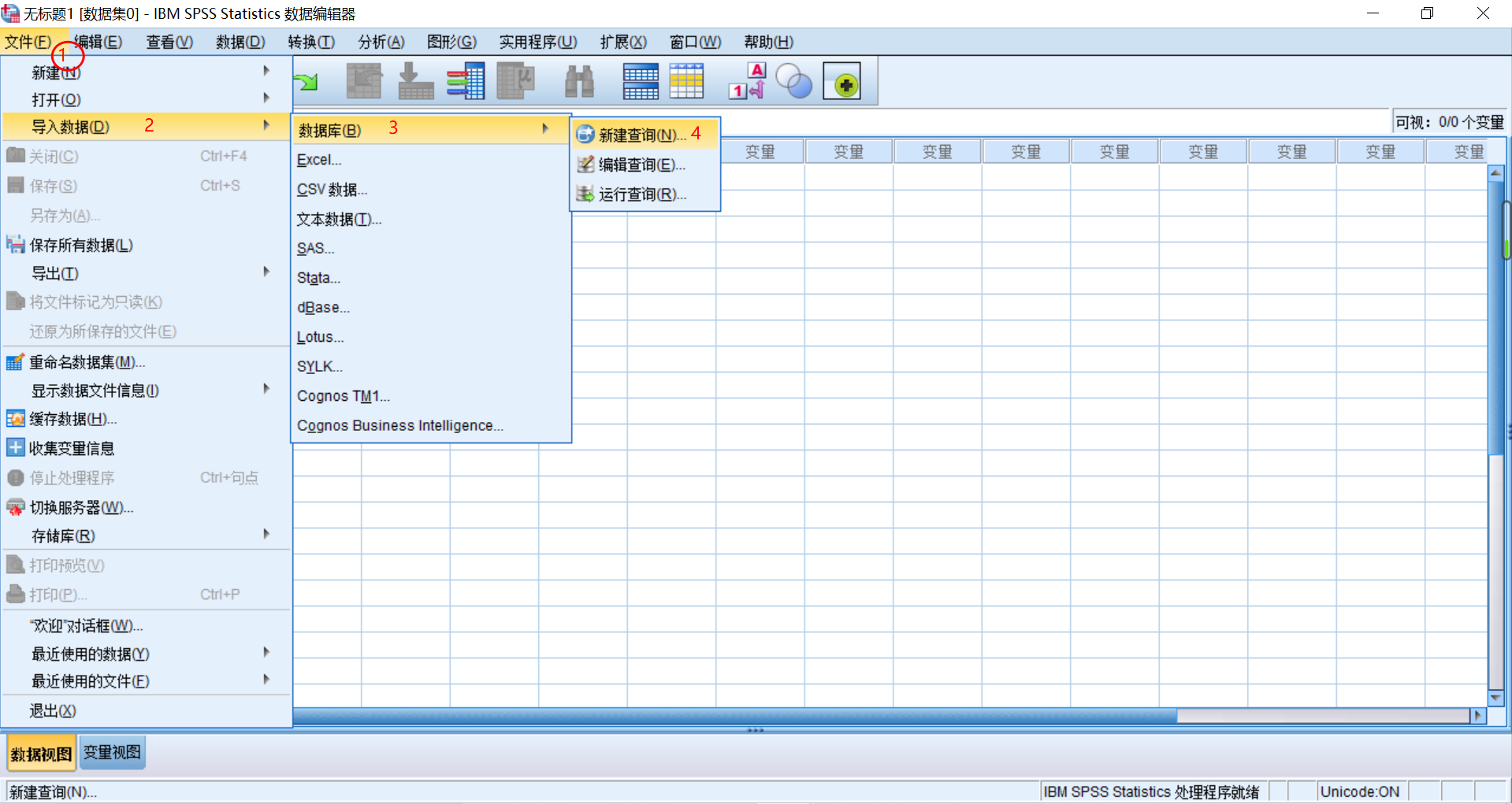Image resolution: width=1512 pixels, height=804 pixels.
Task: Expand the 导出(T) submenu arrow
Action: click(266, 272)
